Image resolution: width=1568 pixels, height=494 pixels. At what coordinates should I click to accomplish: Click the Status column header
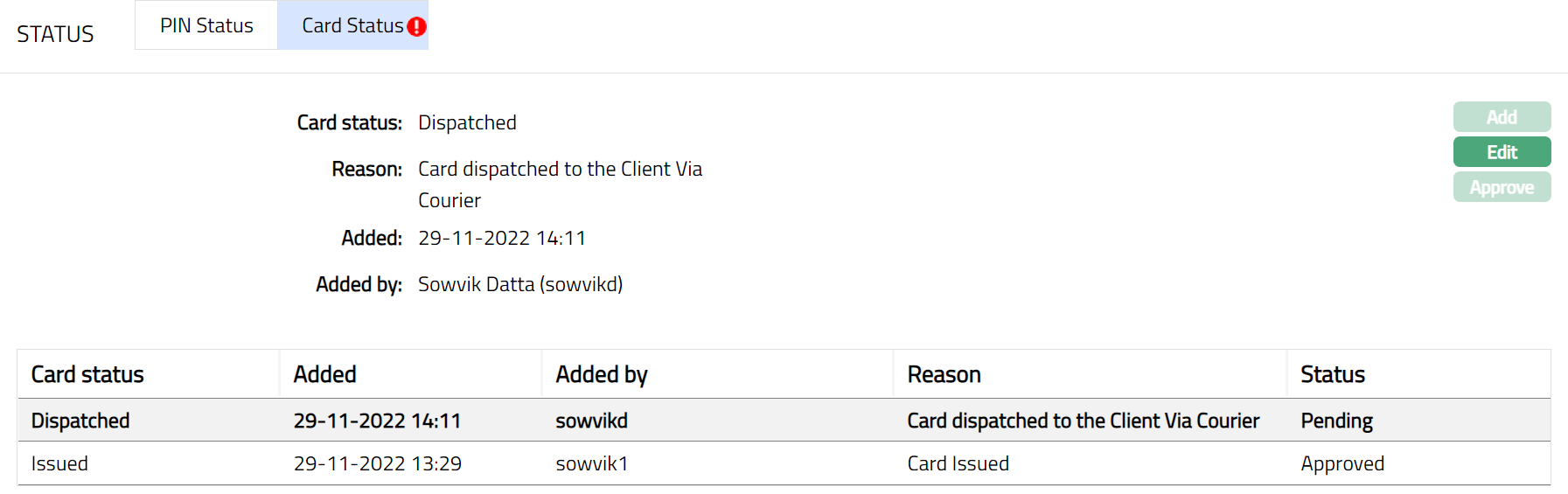[x=1332, y=374]
